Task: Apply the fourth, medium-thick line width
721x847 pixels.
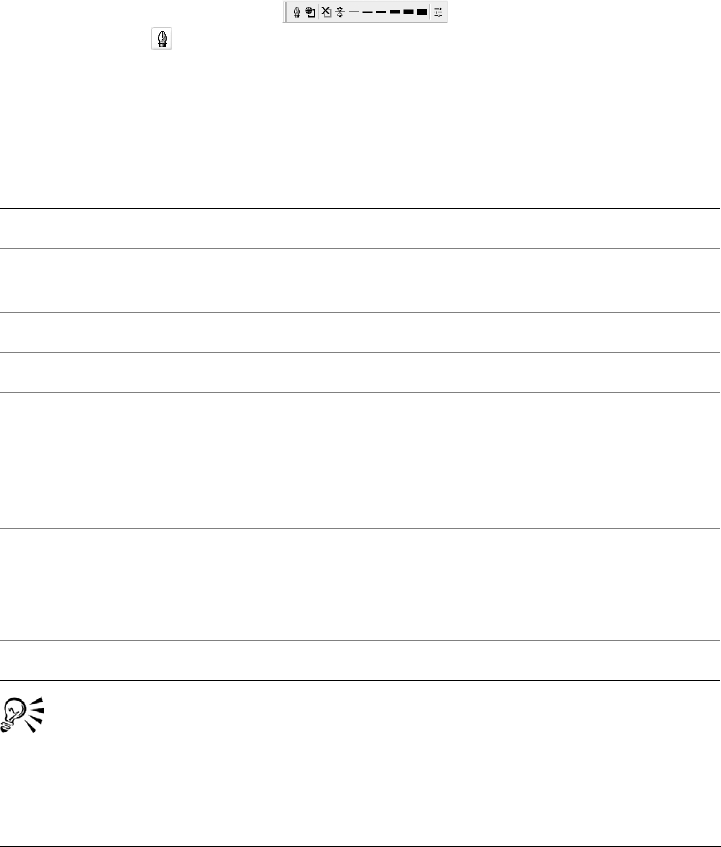Action: coord(395,12)
